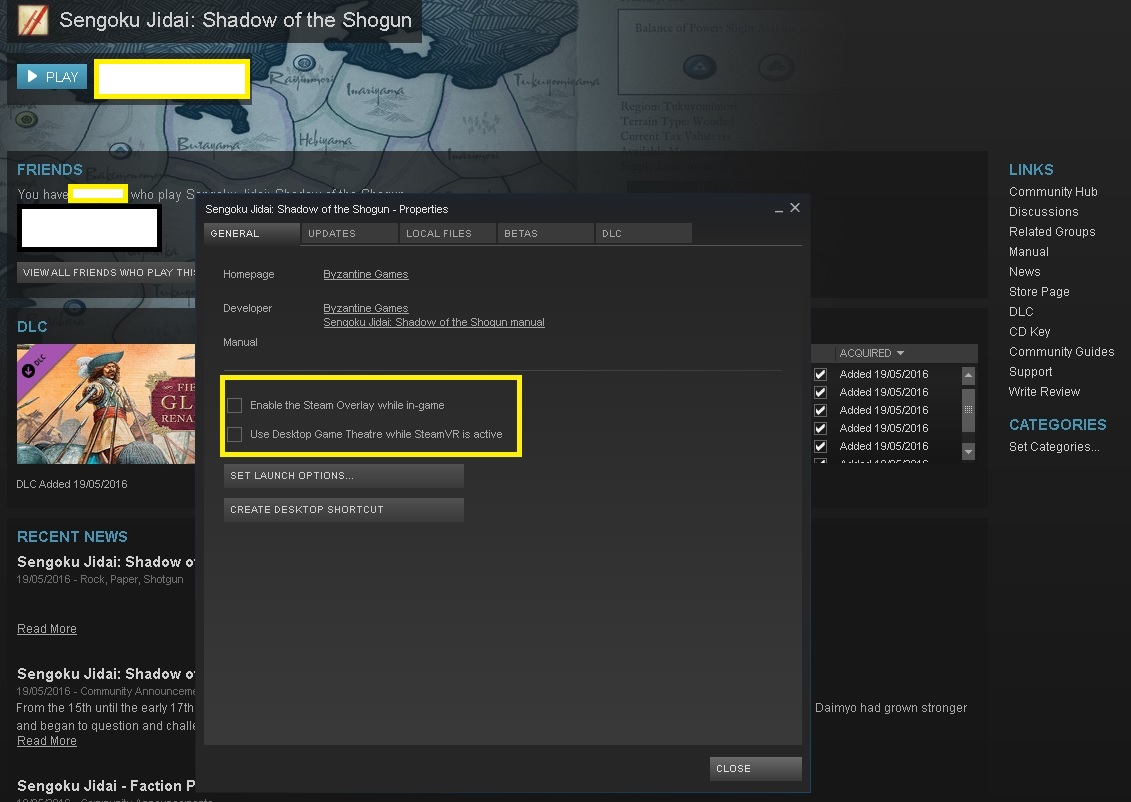Switch to the GENERAL tab
The height and width of the screenshot is (802, 1131).
pyautogui.click(x=252, y=234)
